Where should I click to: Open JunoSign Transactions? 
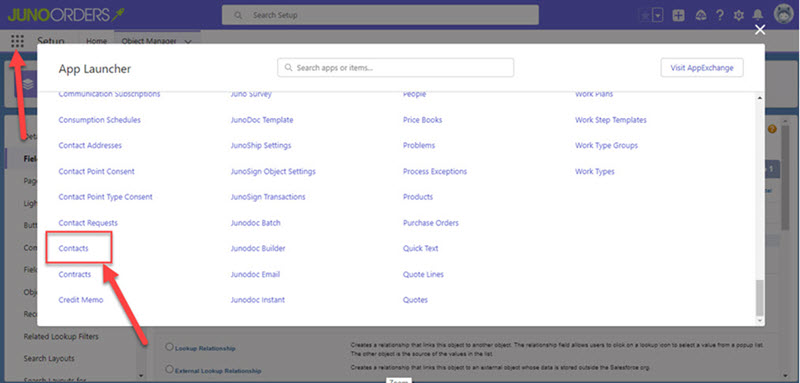(268, 197)
